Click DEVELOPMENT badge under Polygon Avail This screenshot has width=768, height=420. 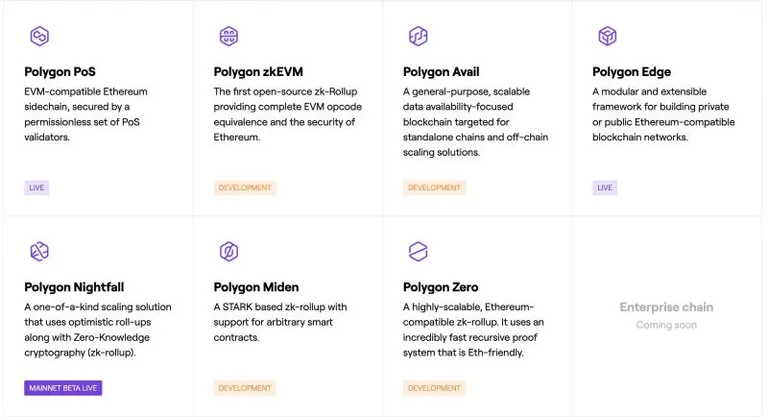(434, 188)
